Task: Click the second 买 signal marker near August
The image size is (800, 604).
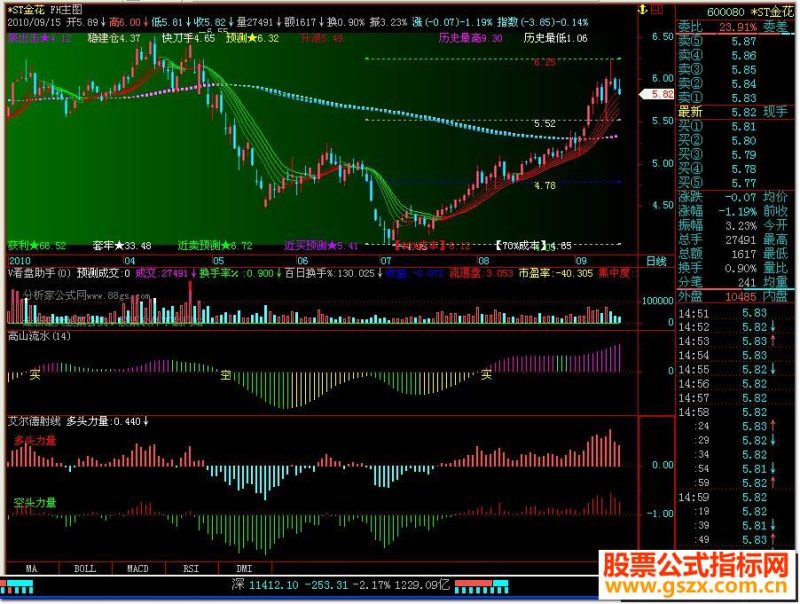Action: coord(486,375)
